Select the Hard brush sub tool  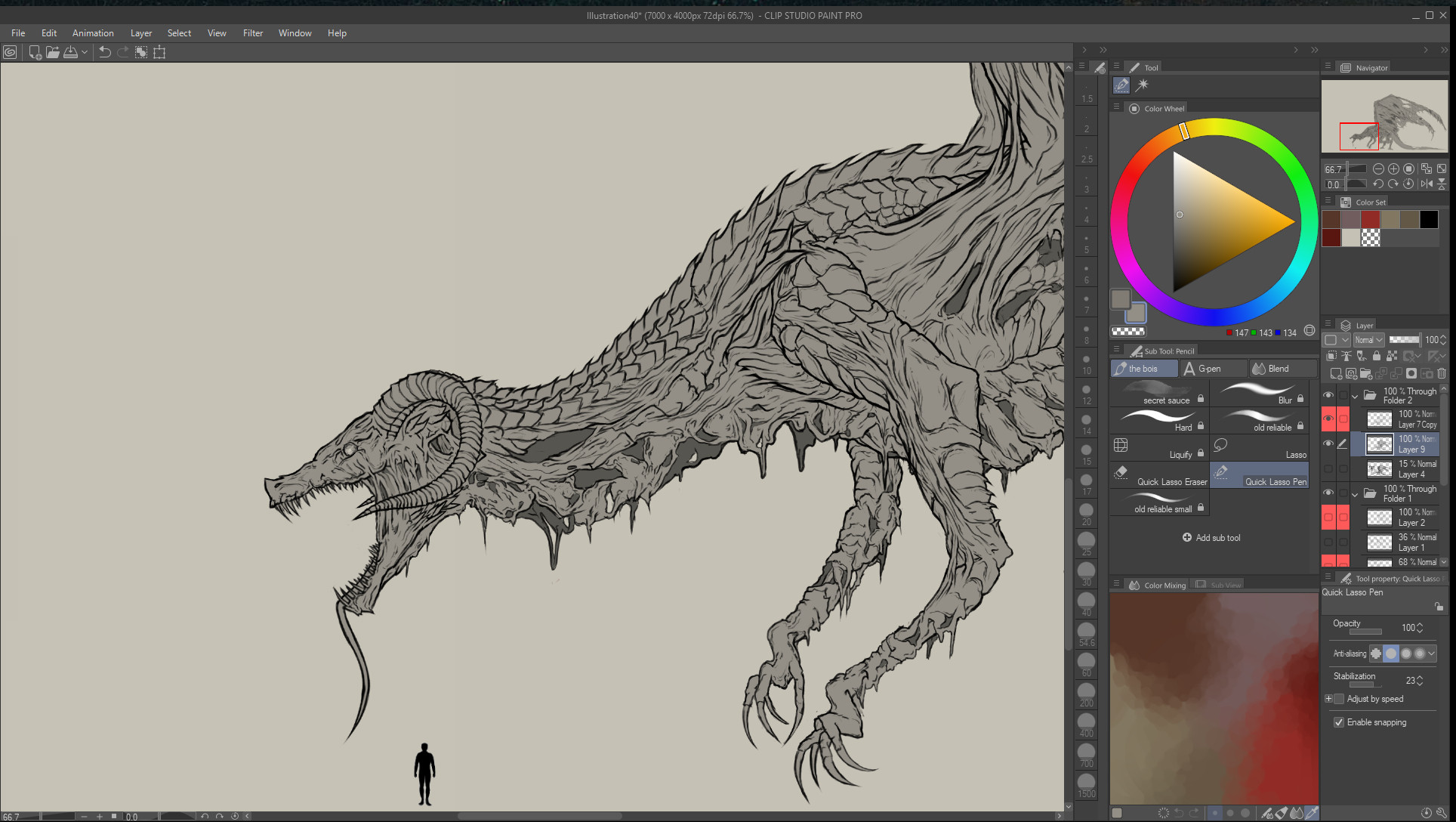(1159, 421)
